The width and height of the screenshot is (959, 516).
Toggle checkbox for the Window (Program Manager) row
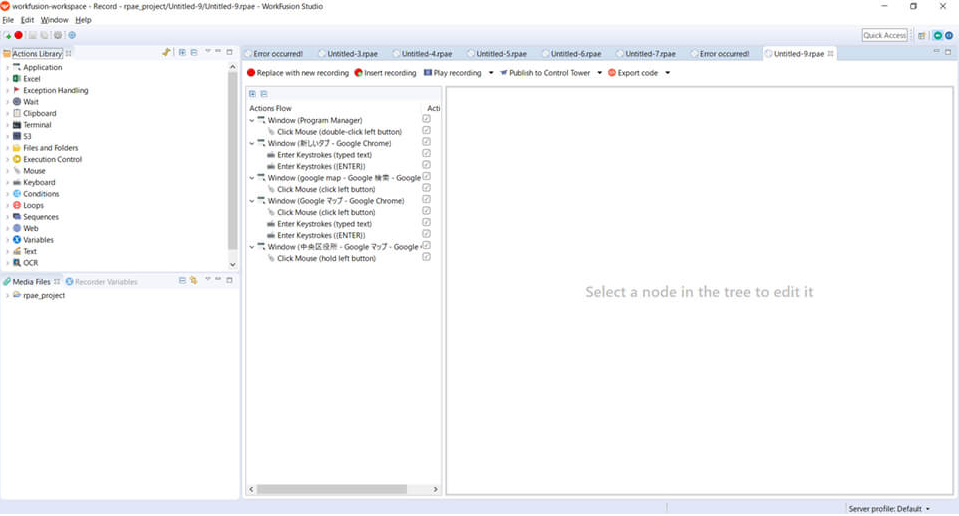[x=426, y=119]
